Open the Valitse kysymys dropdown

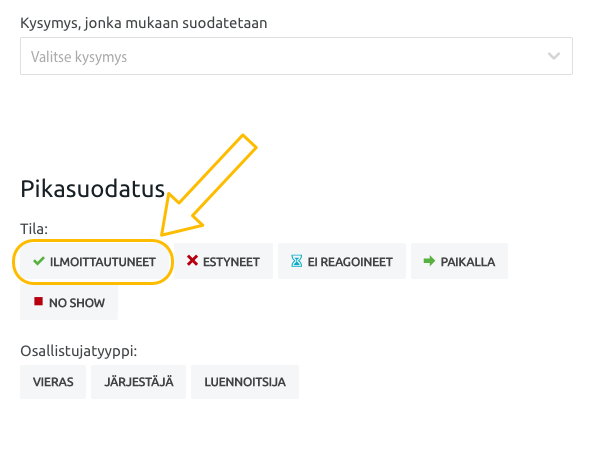pyautogui.click(x=296, y=56)
